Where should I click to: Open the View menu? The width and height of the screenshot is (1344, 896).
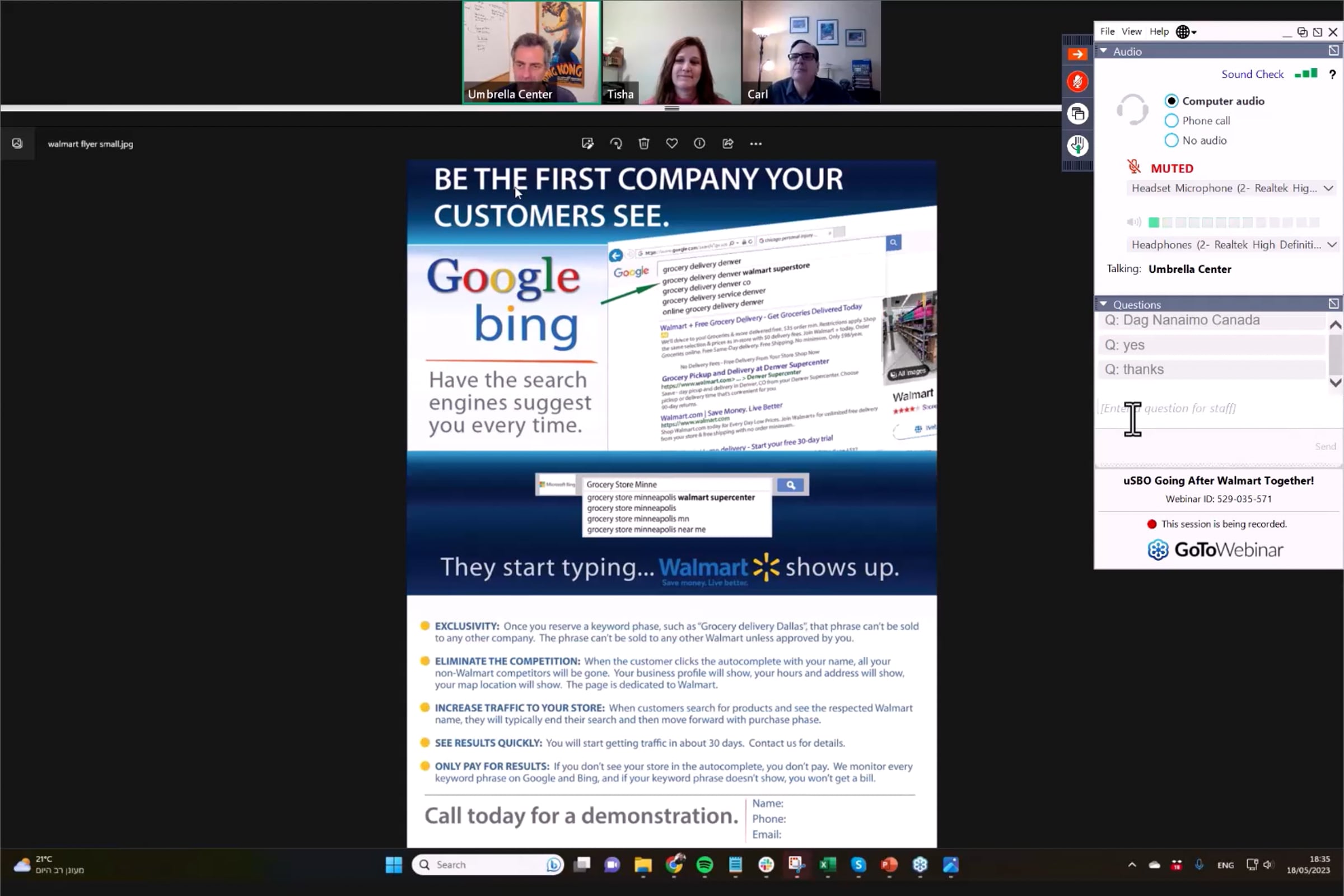tap(1131, 31)
